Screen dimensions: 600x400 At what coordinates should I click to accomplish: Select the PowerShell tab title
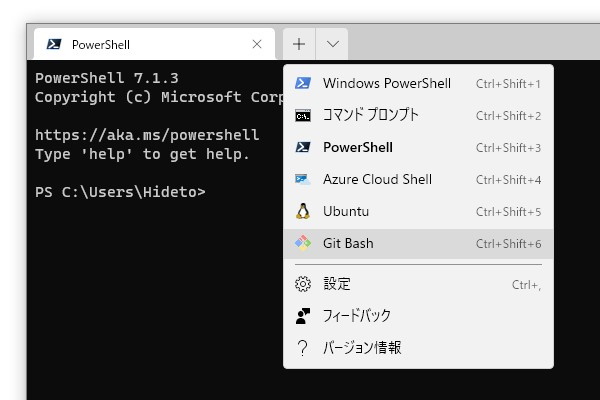point(101,45)
